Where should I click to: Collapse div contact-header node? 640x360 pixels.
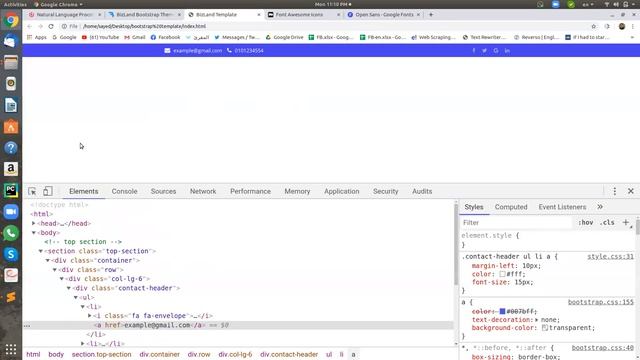(x=69, y=288)
